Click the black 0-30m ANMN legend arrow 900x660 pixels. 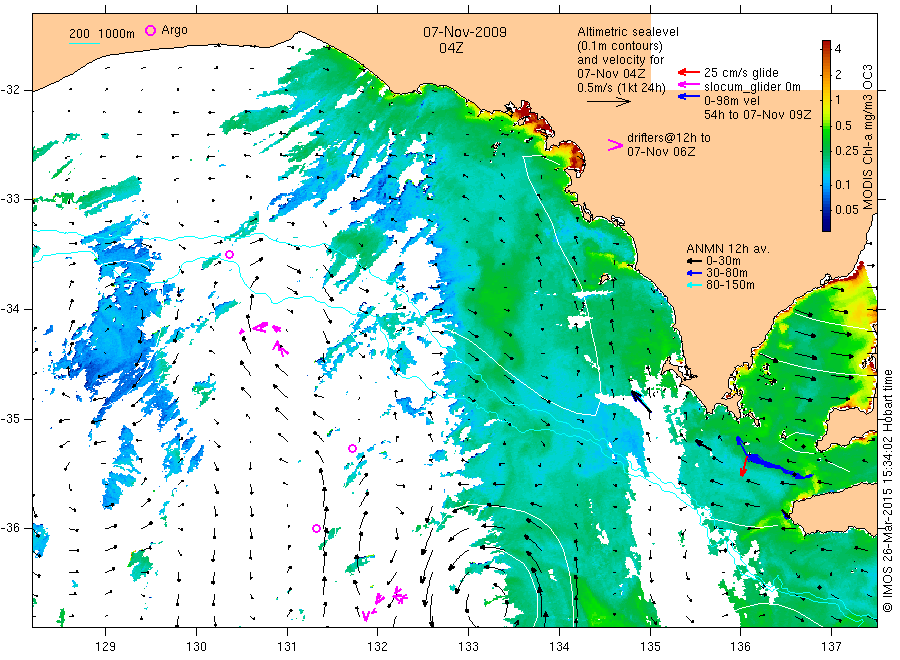point(694,261)
